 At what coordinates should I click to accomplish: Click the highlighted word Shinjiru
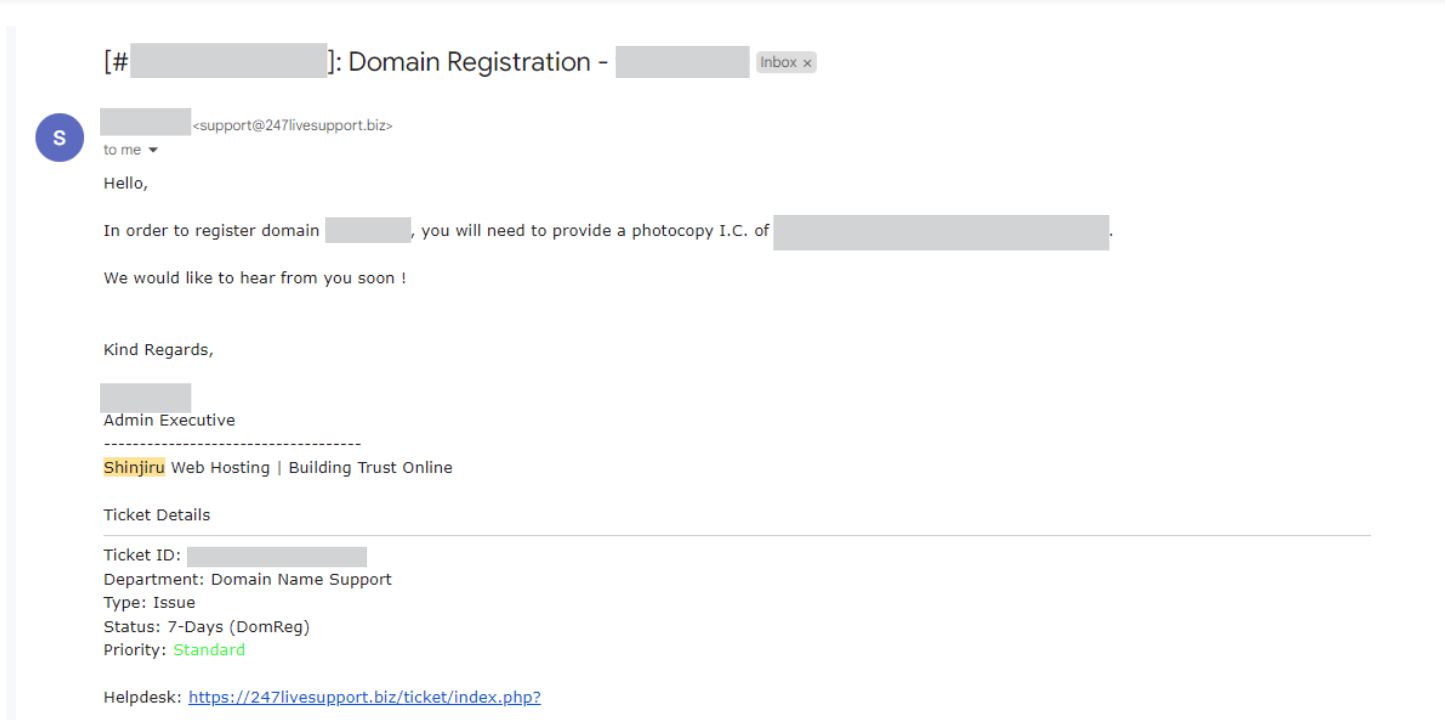(134, 467)
